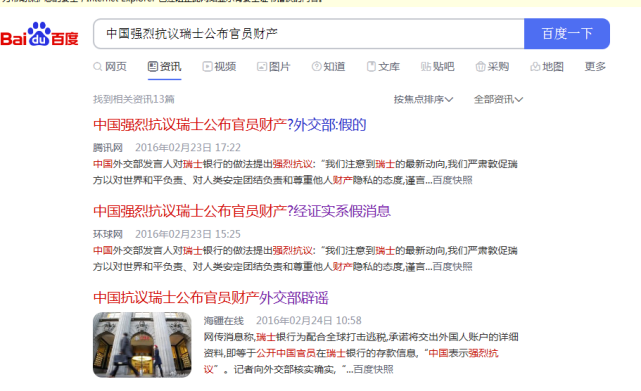Click the Baidu logo
This screenshot has height=391, width=641.
click(39, 34)
